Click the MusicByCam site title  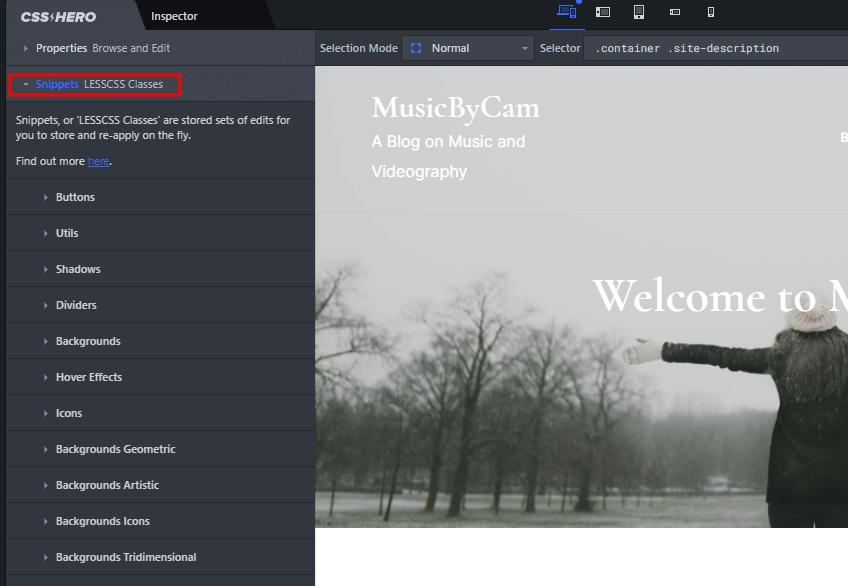pos(455,108)
